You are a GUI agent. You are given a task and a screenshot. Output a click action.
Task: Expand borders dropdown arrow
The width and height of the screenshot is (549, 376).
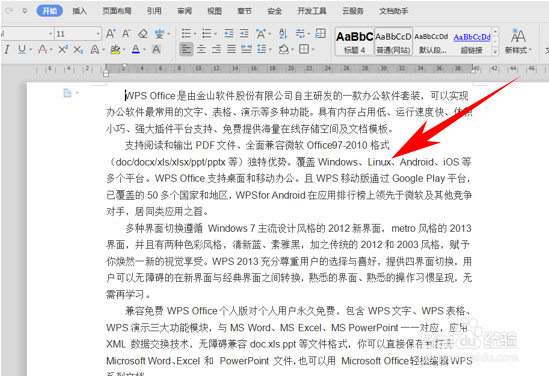click(x=313, y=50)
